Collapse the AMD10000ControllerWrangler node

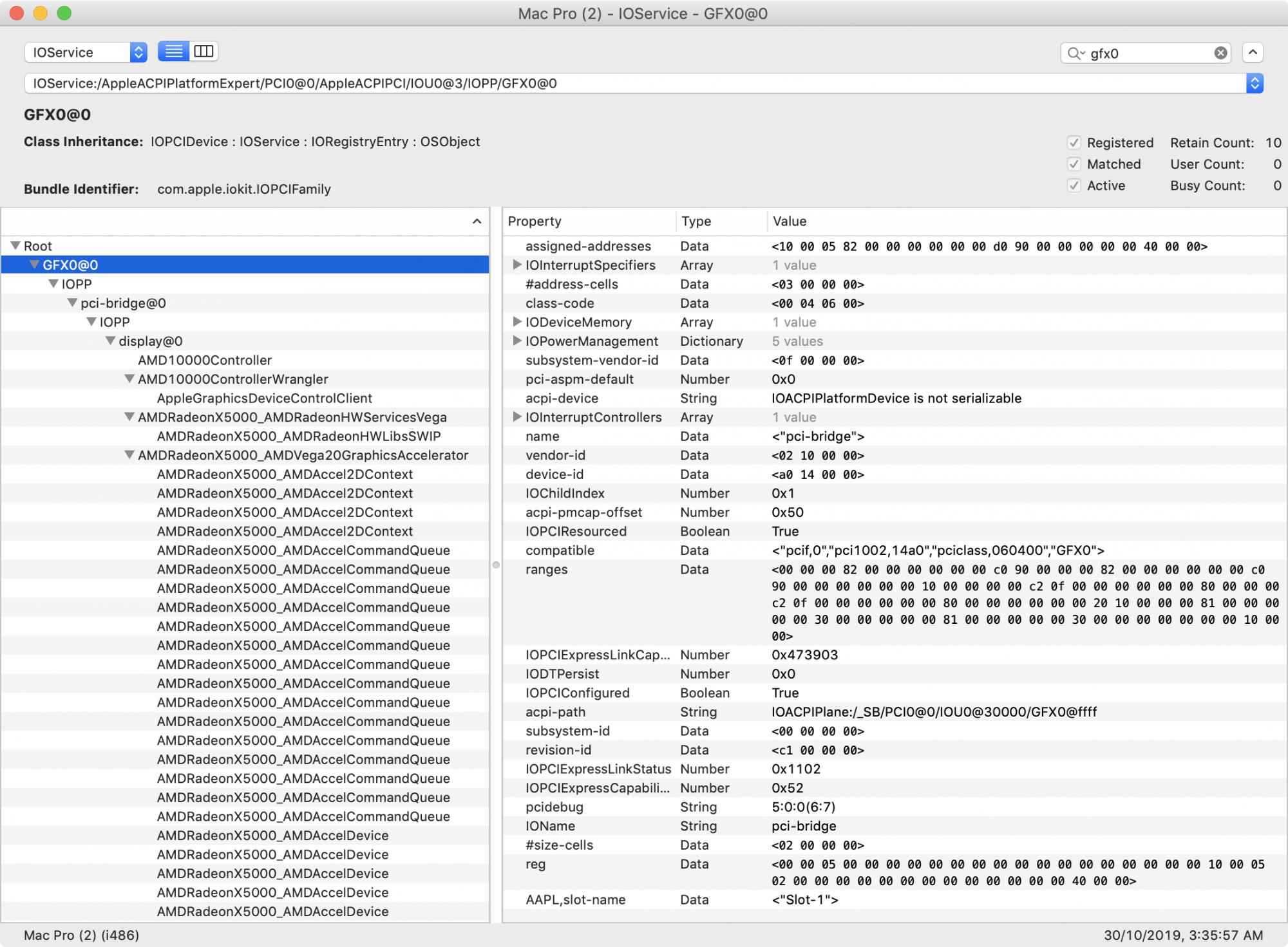pyautogui.click(x=130, y=379)
